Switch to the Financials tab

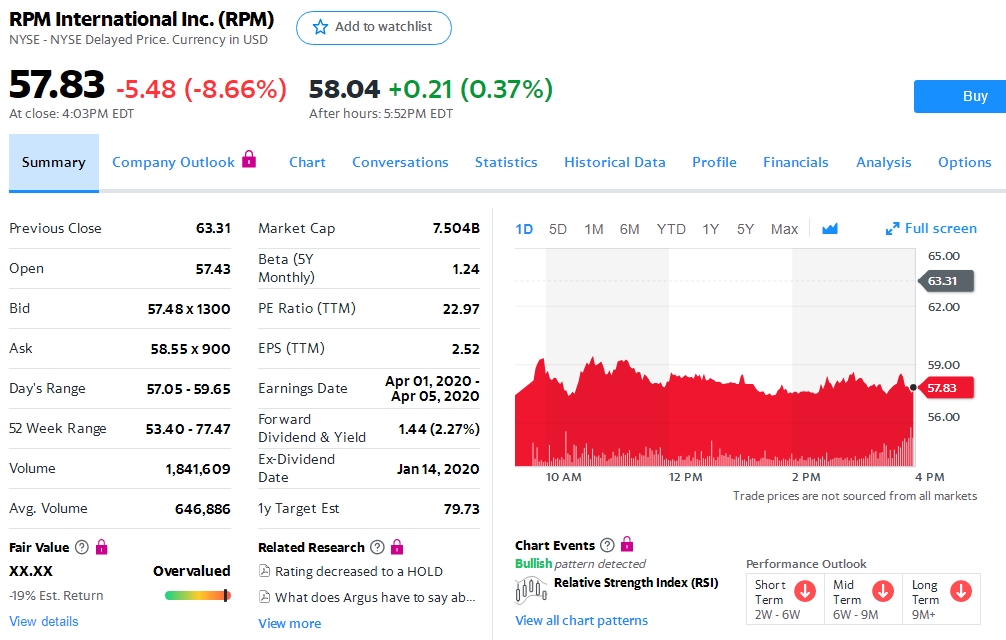pos(796,162)
